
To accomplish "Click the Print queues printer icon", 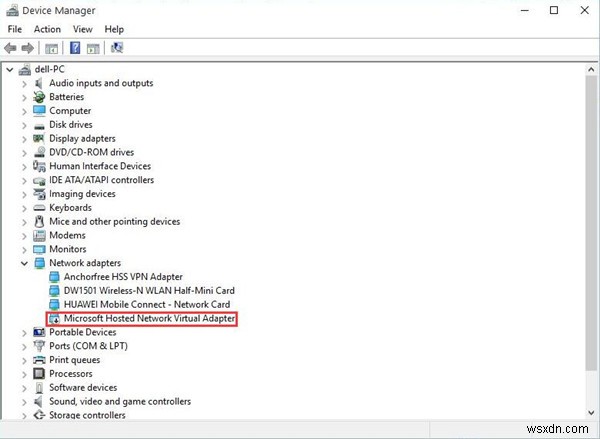I will (39, 360).
